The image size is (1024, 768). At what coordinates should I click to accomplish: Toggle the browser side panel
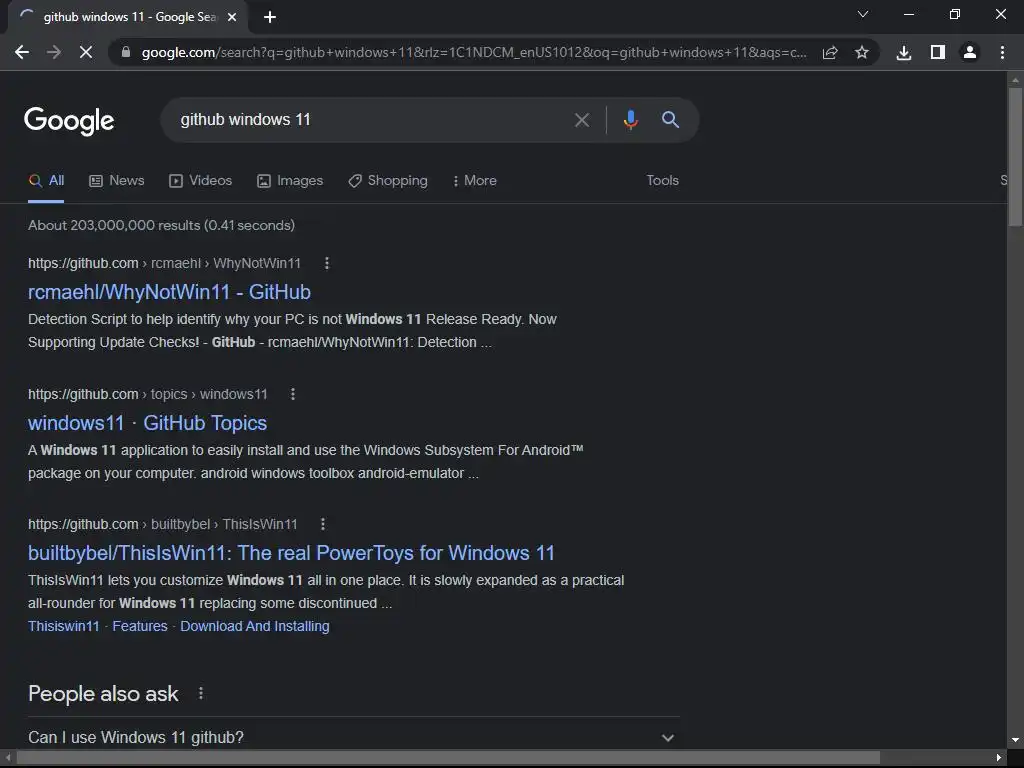tap(938, 52)
